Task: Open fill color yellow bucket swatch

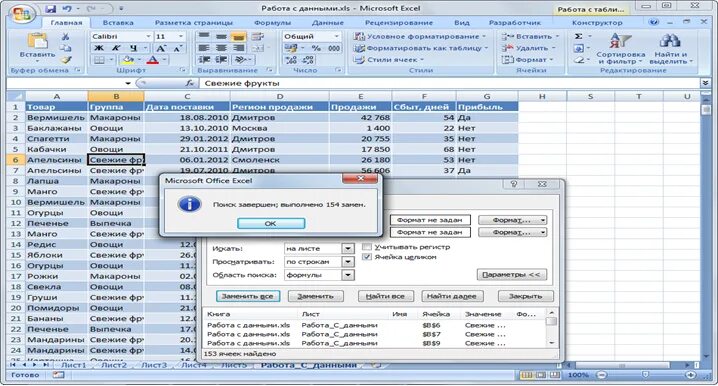Action: [x=127, y=60]
